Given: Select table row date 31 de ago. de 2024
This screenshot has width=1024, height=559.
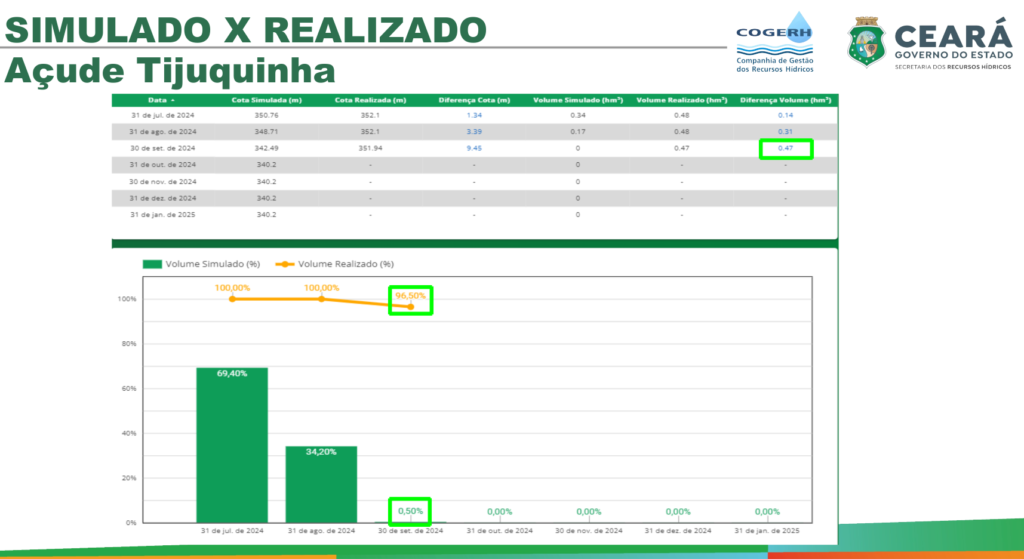Looking at the screenshot, I should (x=163, y=132).
